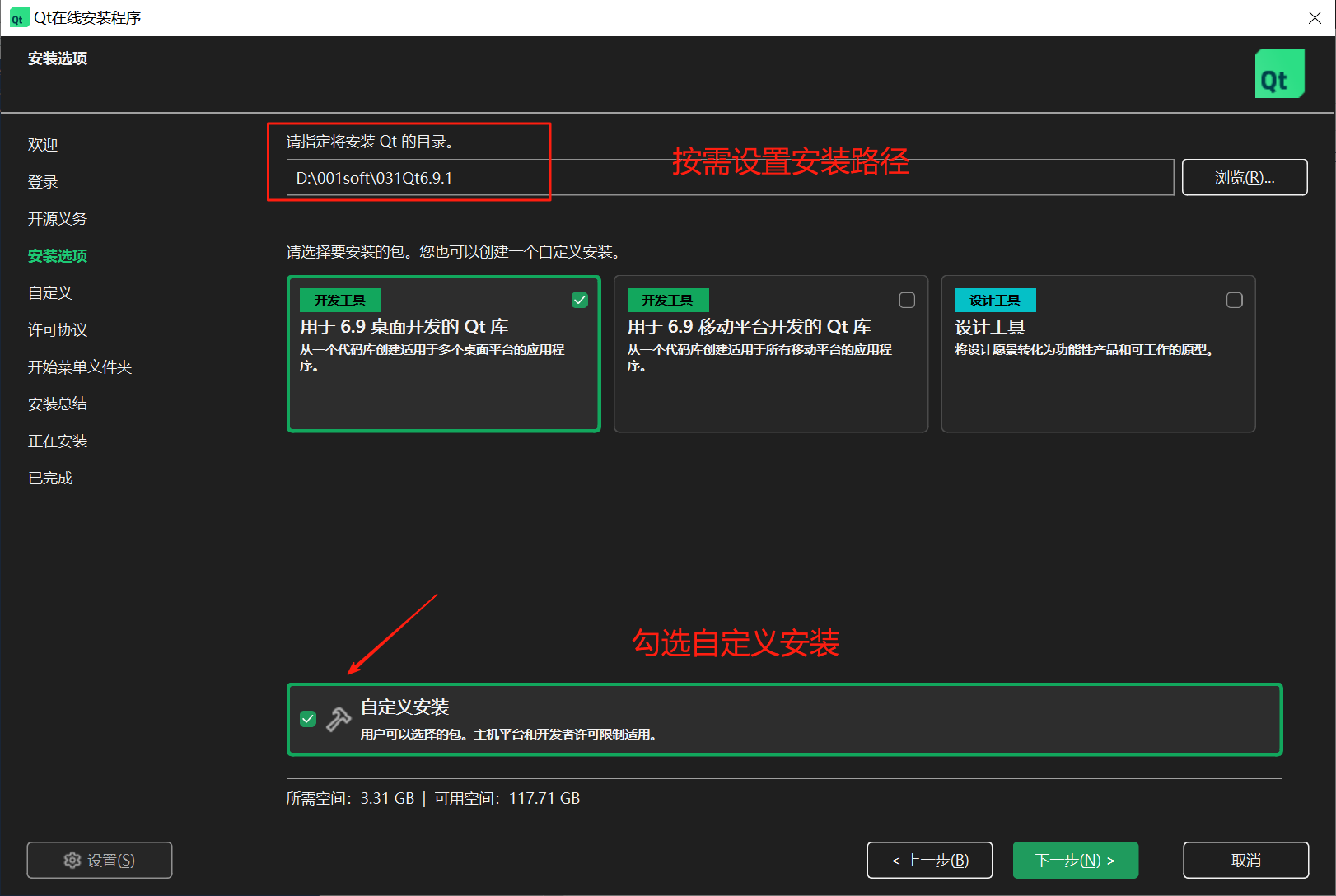Click the 自定义安装 option title

click(x=405, y=707)
